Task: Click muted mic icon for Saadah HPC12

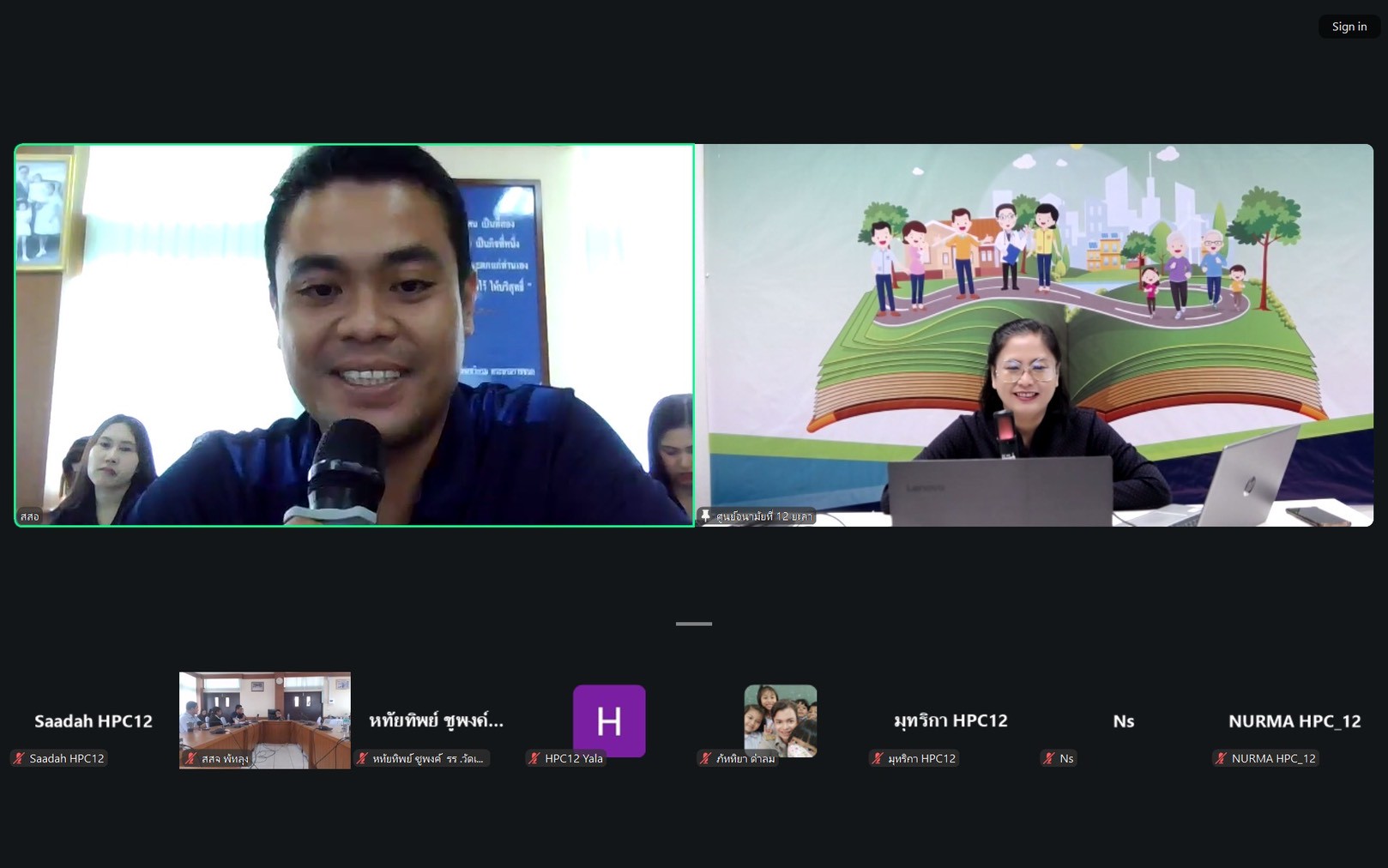Action: pos(18,758)
